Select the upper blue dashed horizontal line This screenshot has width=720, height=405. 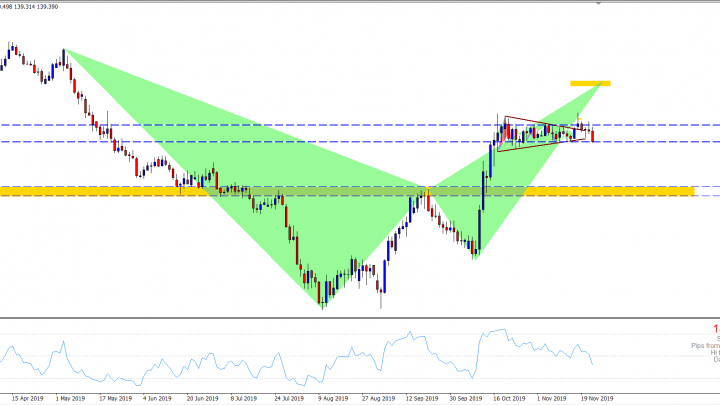pyautogui.click(x=300, y=125)
